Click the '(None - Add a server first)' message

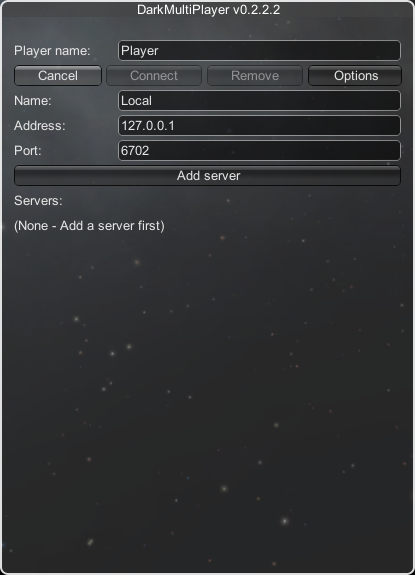(89, 226)
